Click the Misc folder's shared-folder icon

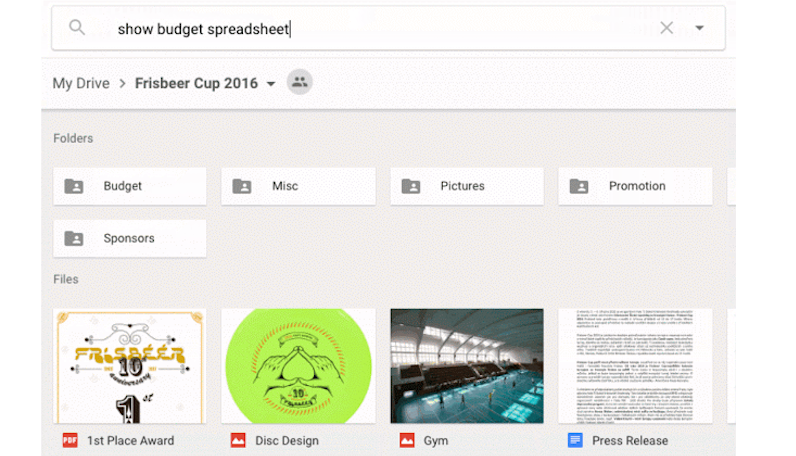tap(242, 186)
